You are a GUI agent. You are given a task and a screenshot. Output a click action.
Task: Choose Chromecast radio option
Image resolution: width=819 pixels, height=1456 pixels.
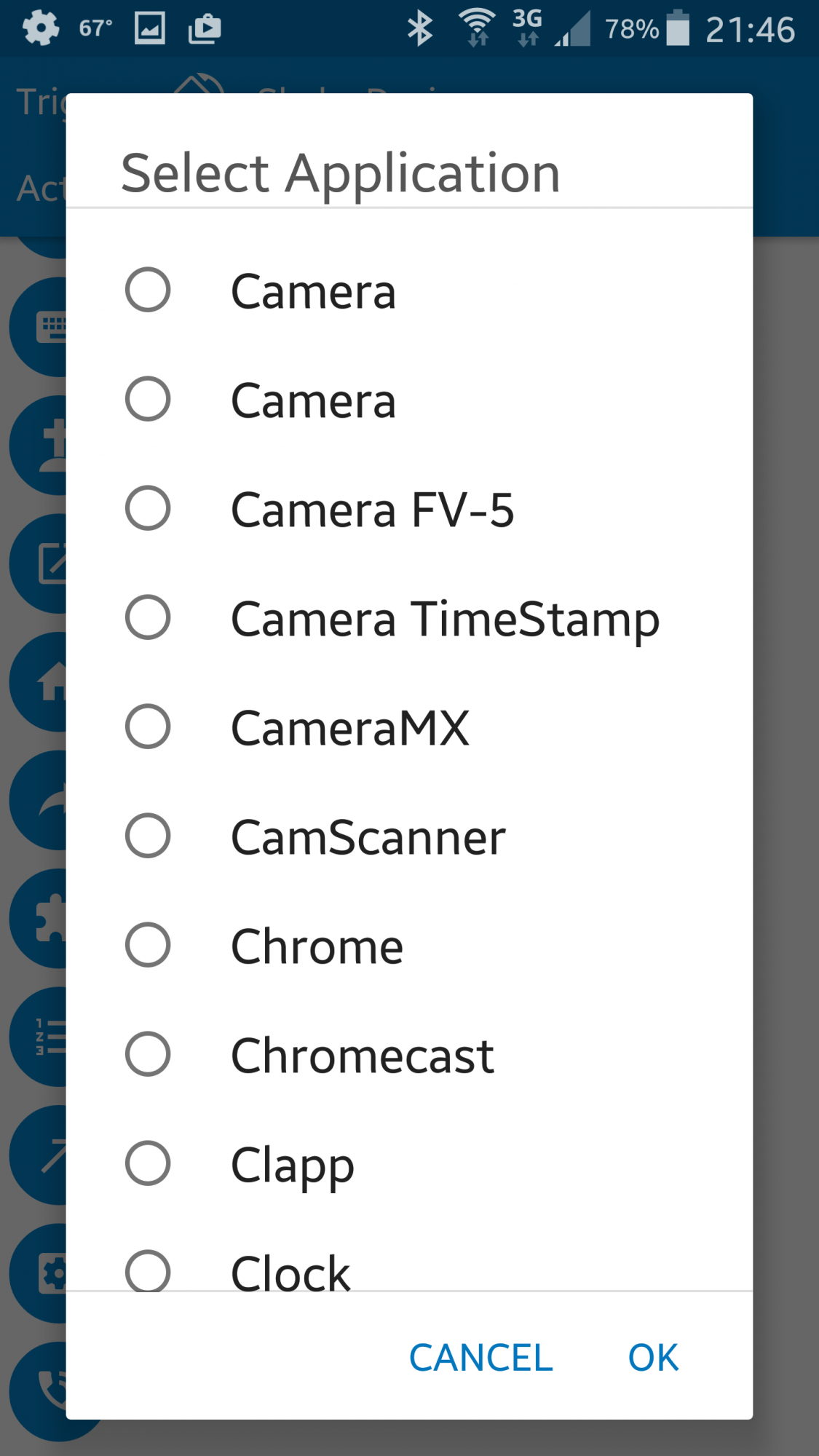(148, 1054)
